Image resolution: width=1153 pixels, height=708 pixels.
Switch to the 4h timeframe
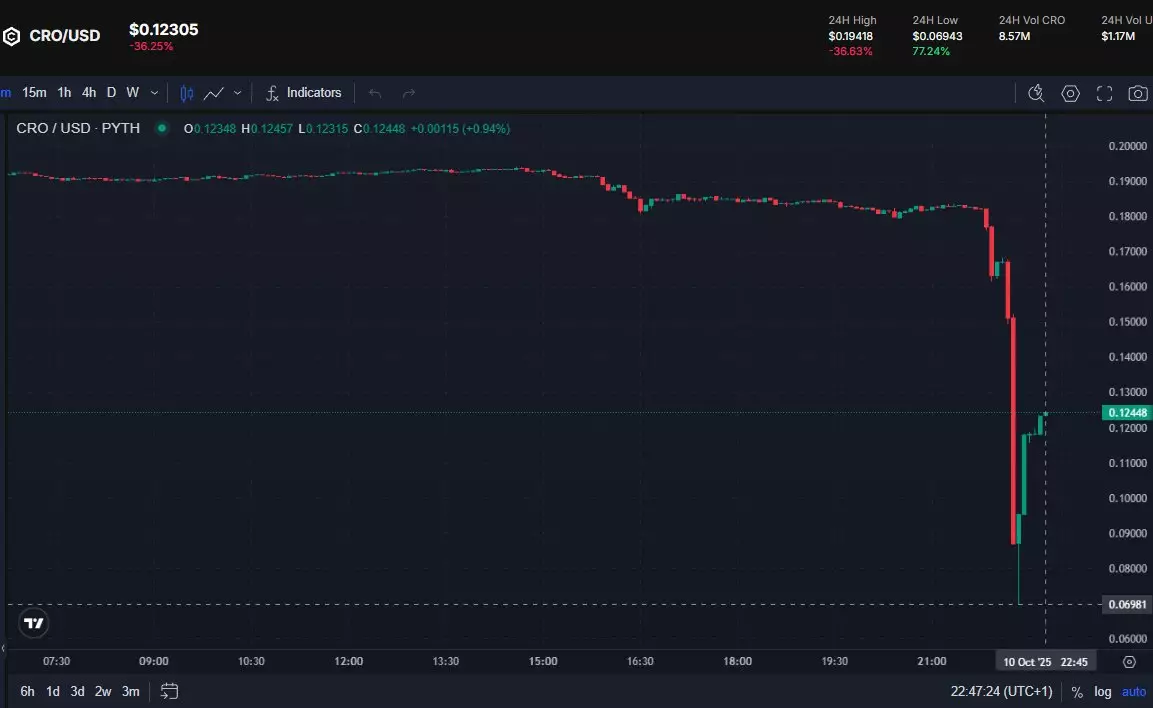coord(89,93)
